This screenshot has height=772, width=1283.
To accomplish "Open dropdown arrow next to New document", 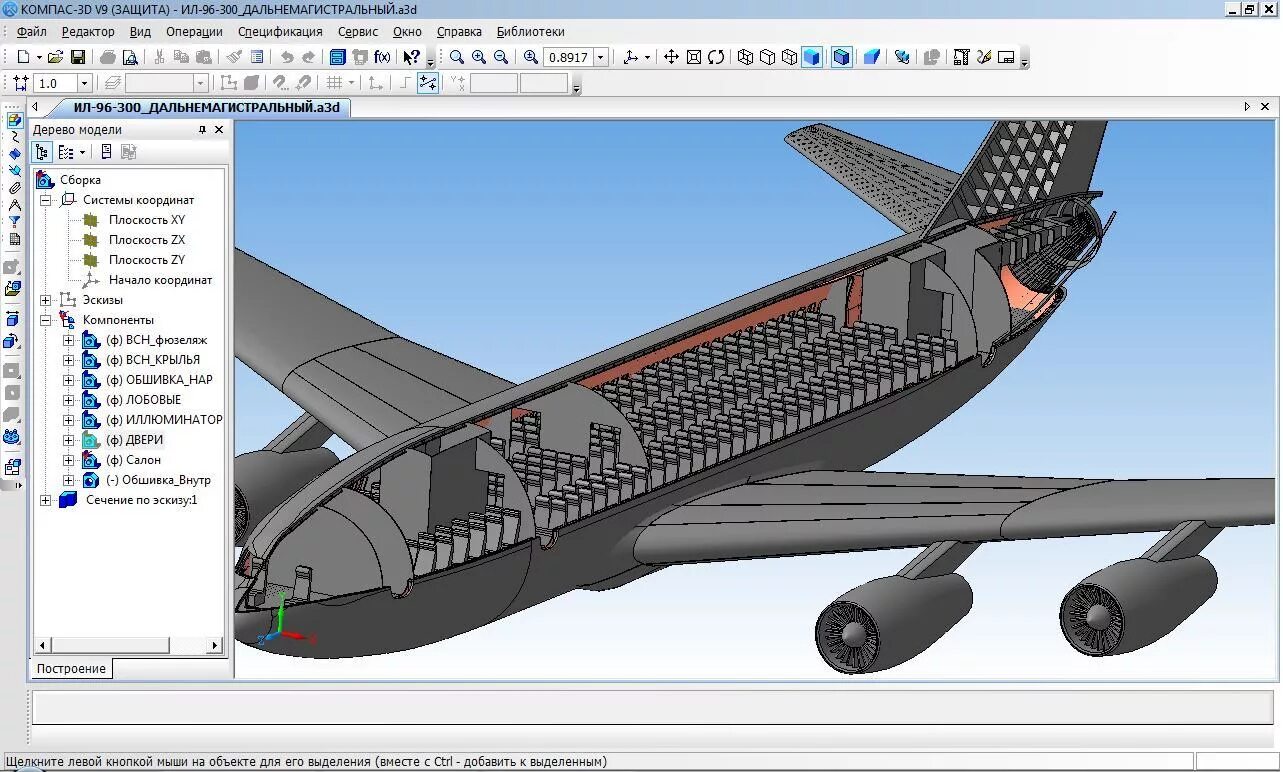I will pyautogui.click(x=39, y=57).
